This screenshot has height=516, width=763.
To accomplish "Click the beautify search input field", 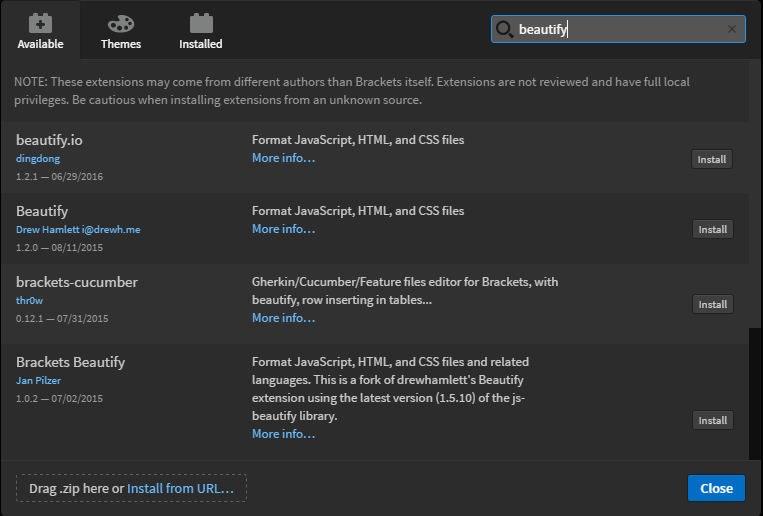I will (x=620, y=29).
